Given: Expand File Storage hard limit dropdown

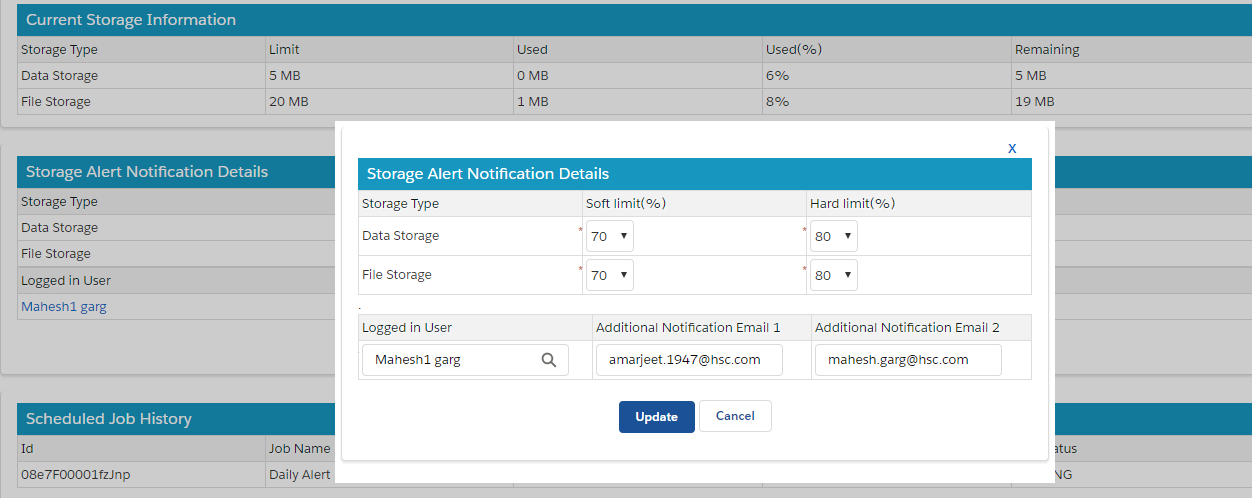Looking at the screenshot, I should 833,275.
